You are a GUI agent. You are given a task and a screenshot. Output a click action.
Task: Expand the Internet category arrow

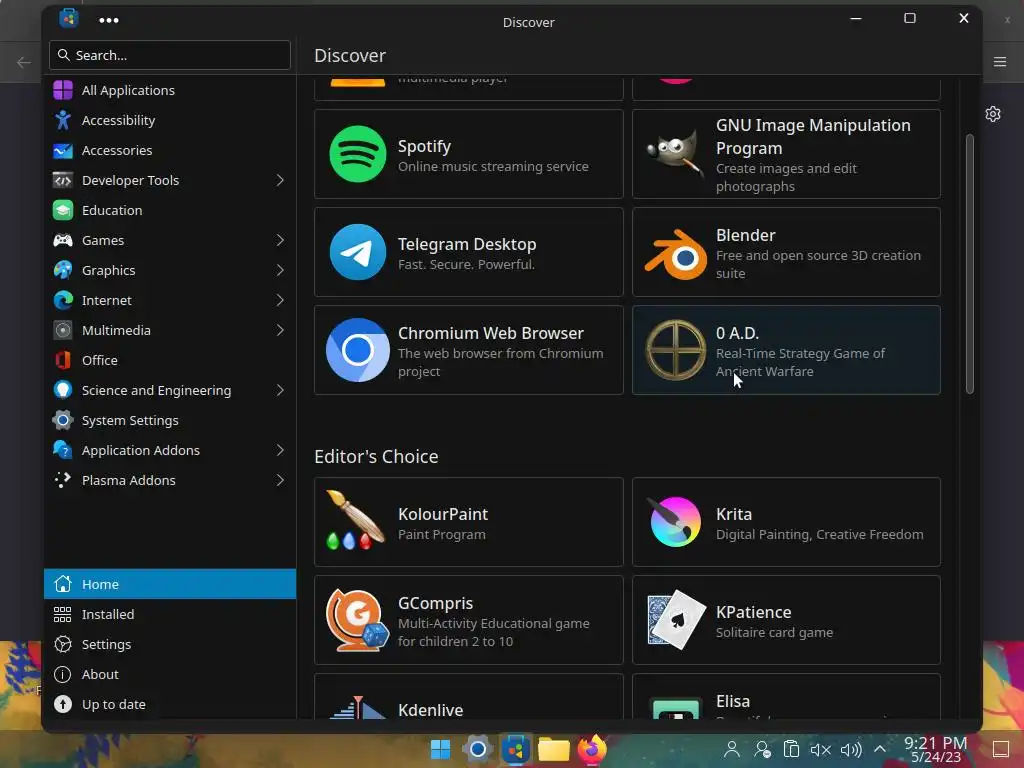[x=280, y=300]
